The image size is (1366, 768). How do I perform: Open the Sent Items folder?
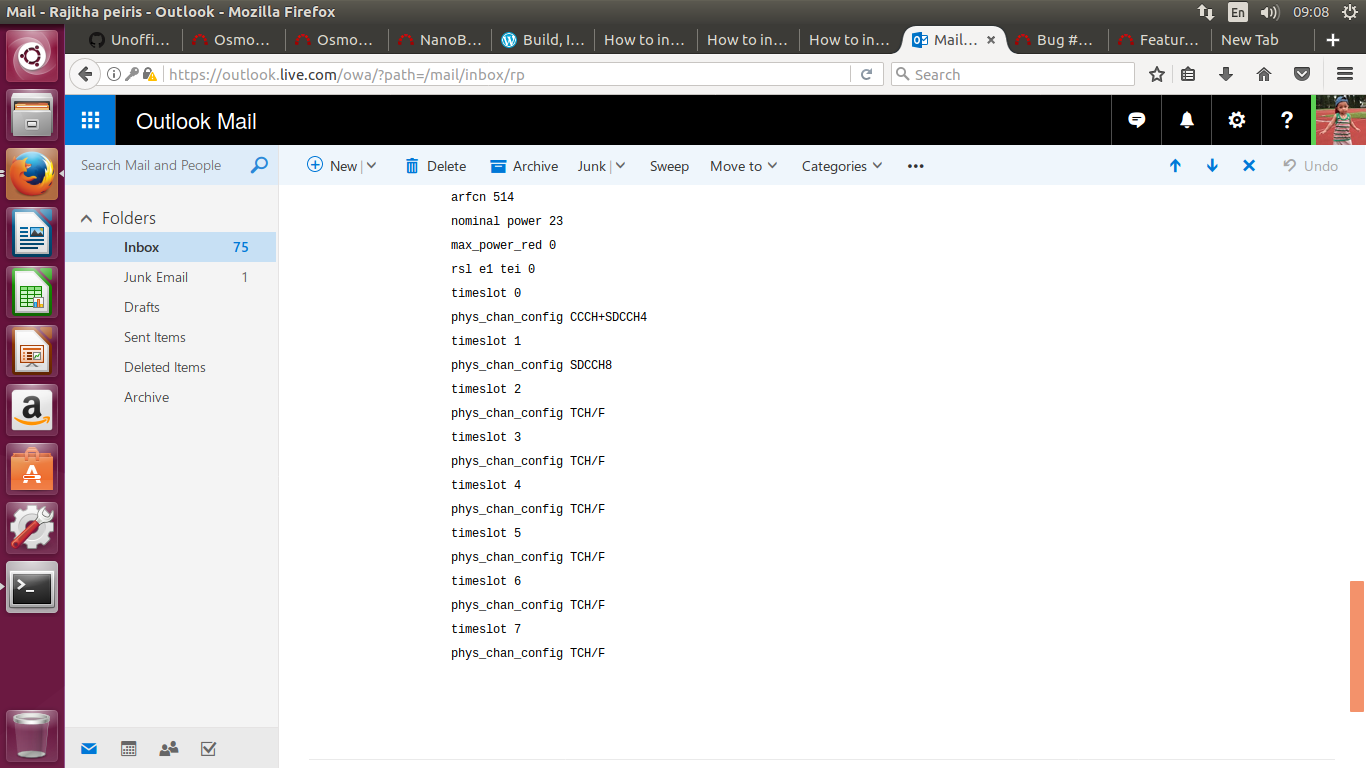[x=171, y=337]
